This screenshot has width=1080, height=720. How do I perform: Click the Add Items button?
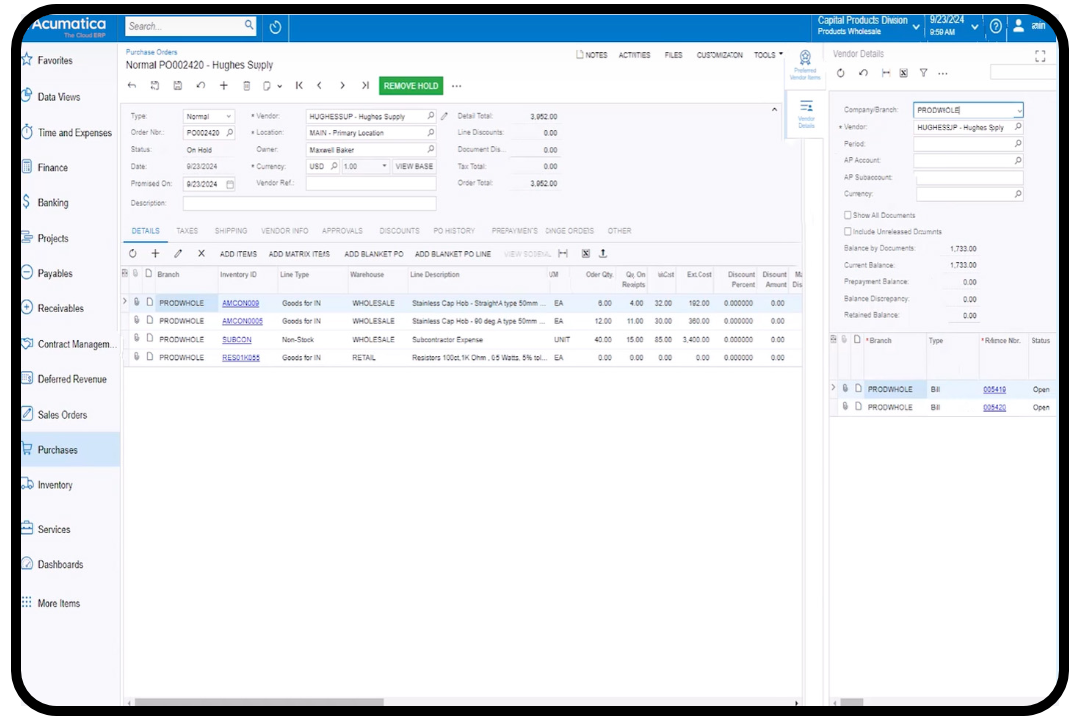tap(238, 254)
